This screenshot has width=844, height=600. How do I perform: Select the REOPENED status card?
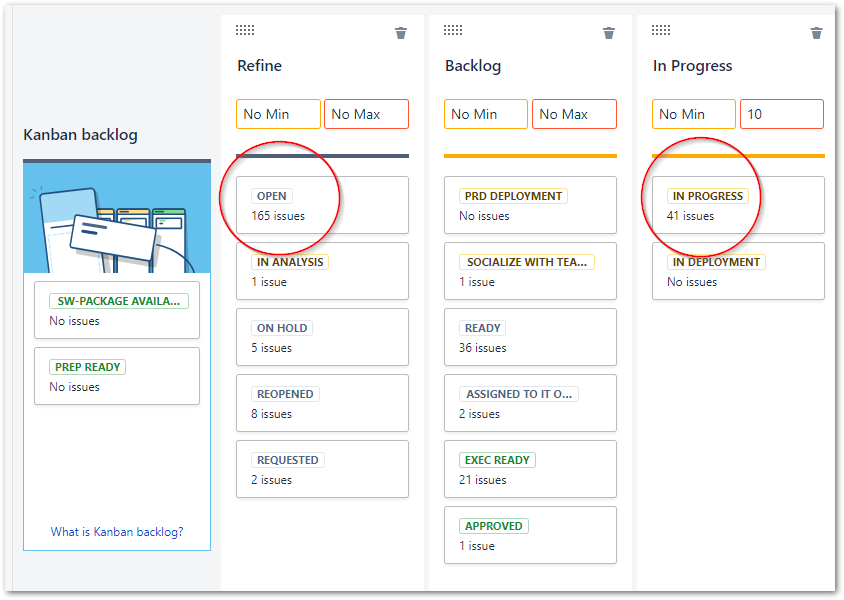322,403
